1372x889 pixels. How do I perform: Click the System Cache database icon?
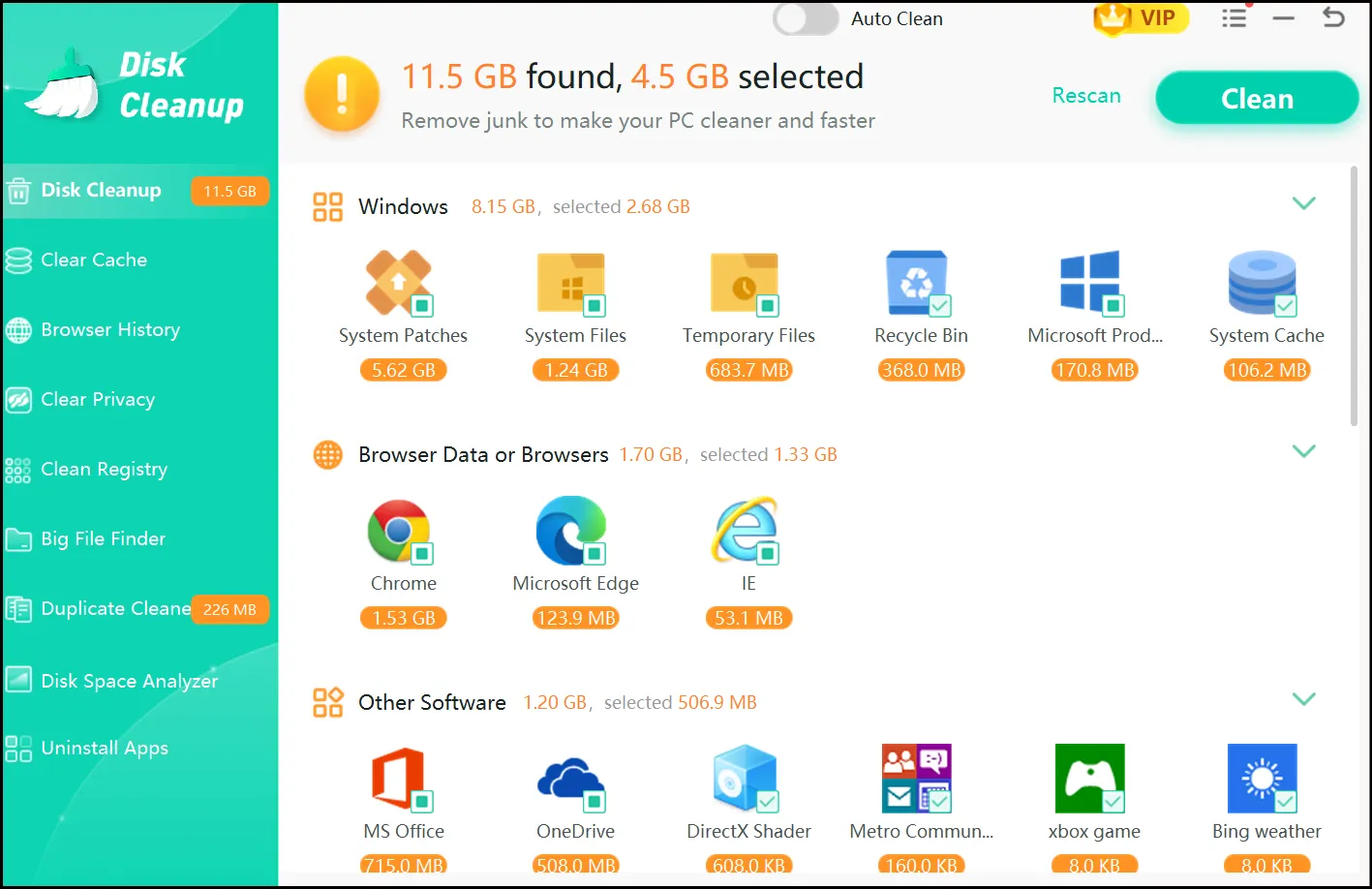(1263, 282)
